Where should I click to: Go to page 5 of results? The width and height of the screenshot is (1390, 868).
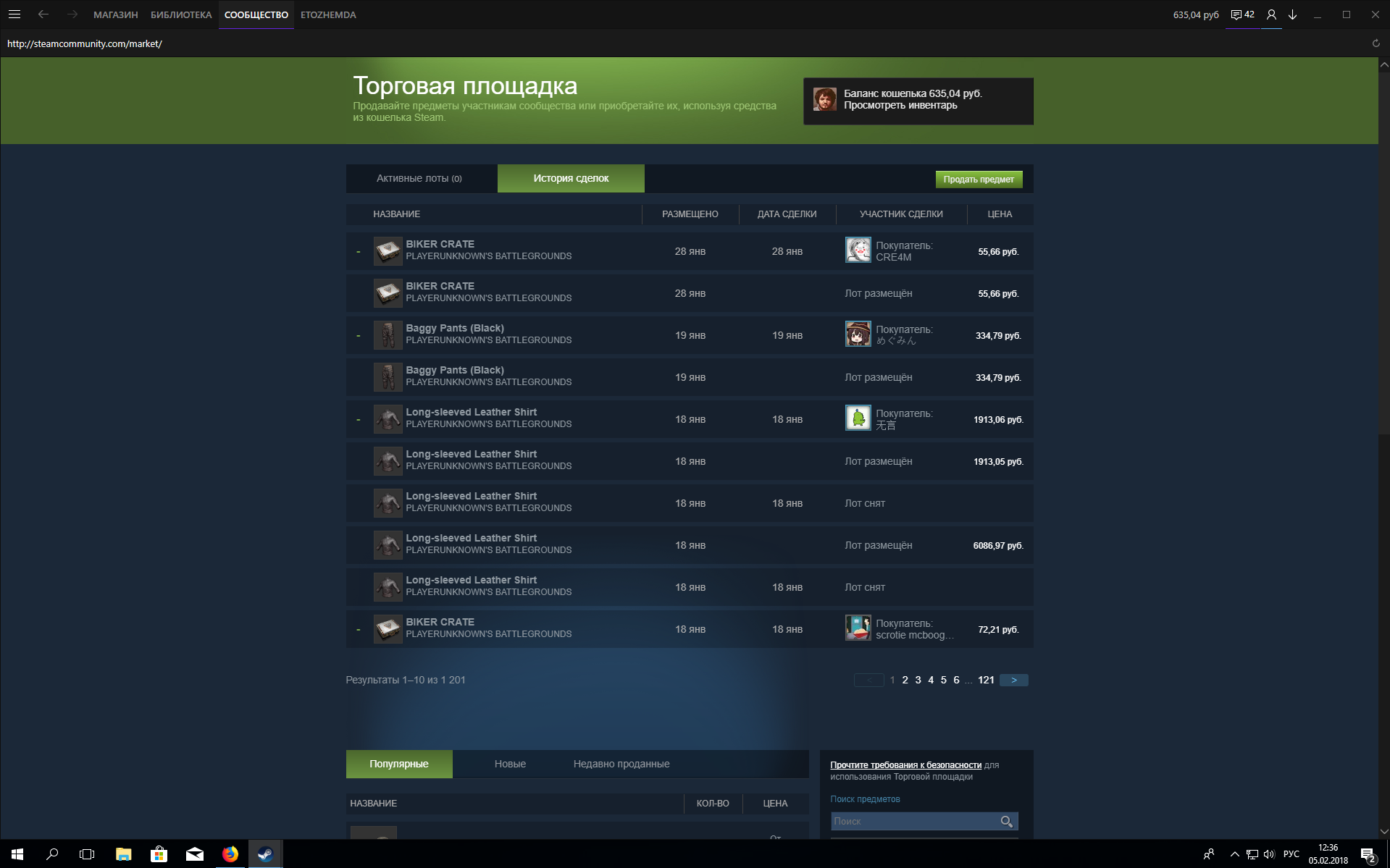pyautogui.click(x=943, y=680)
